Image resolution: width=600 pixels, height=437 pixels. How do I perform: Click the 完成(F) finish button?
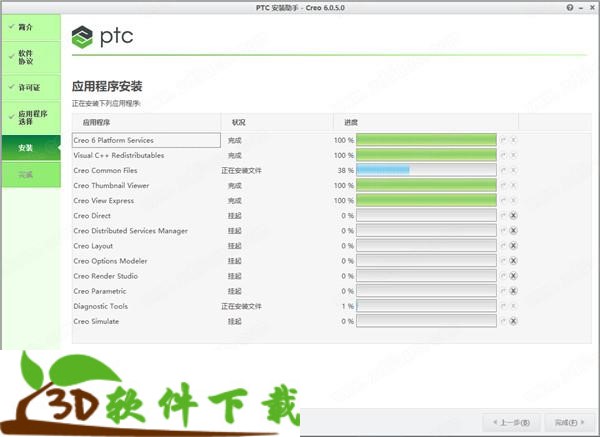[x=569, y=422]
